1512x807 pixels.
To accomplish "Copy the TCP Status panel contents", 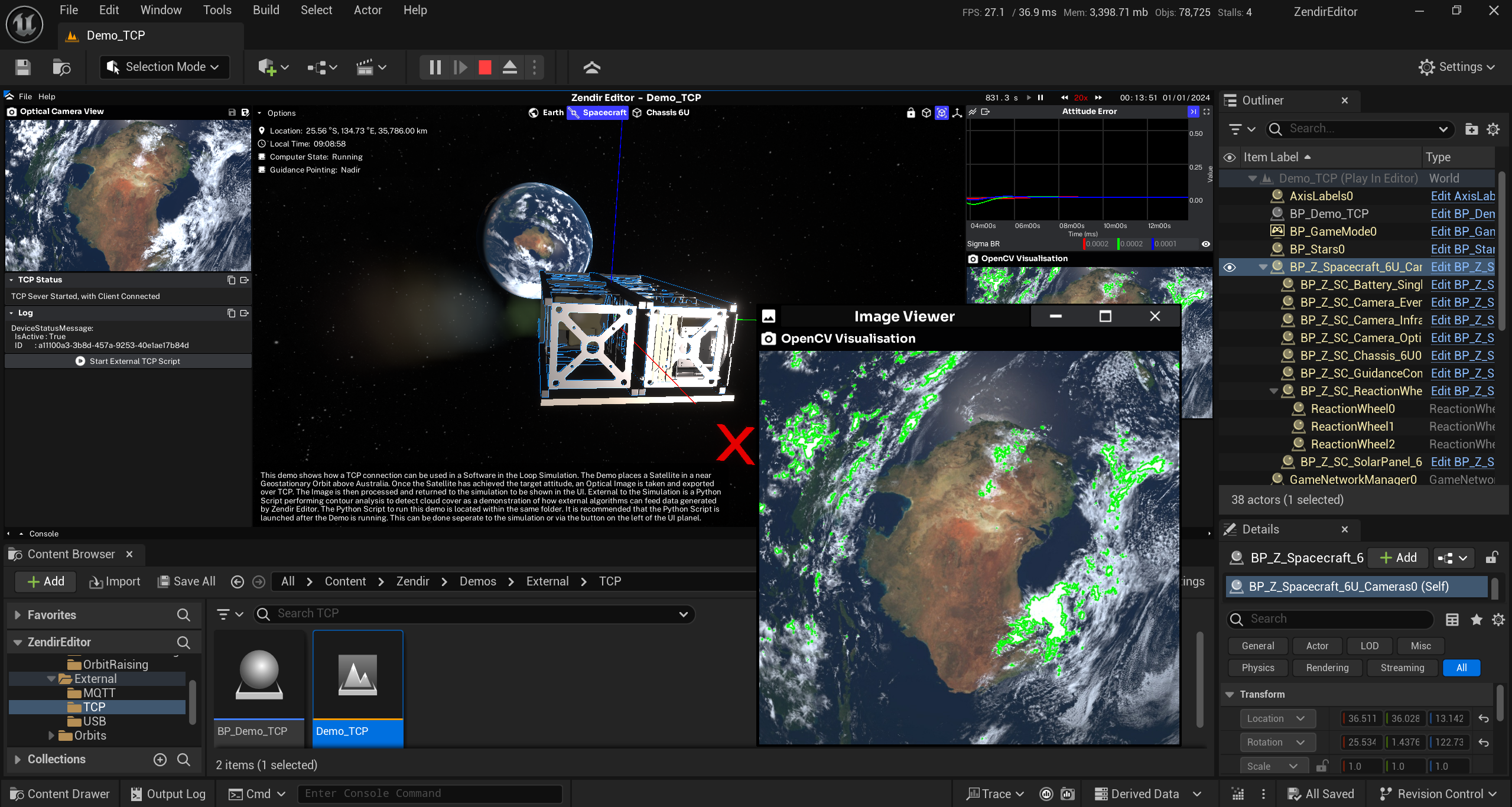I will point(230,279).
